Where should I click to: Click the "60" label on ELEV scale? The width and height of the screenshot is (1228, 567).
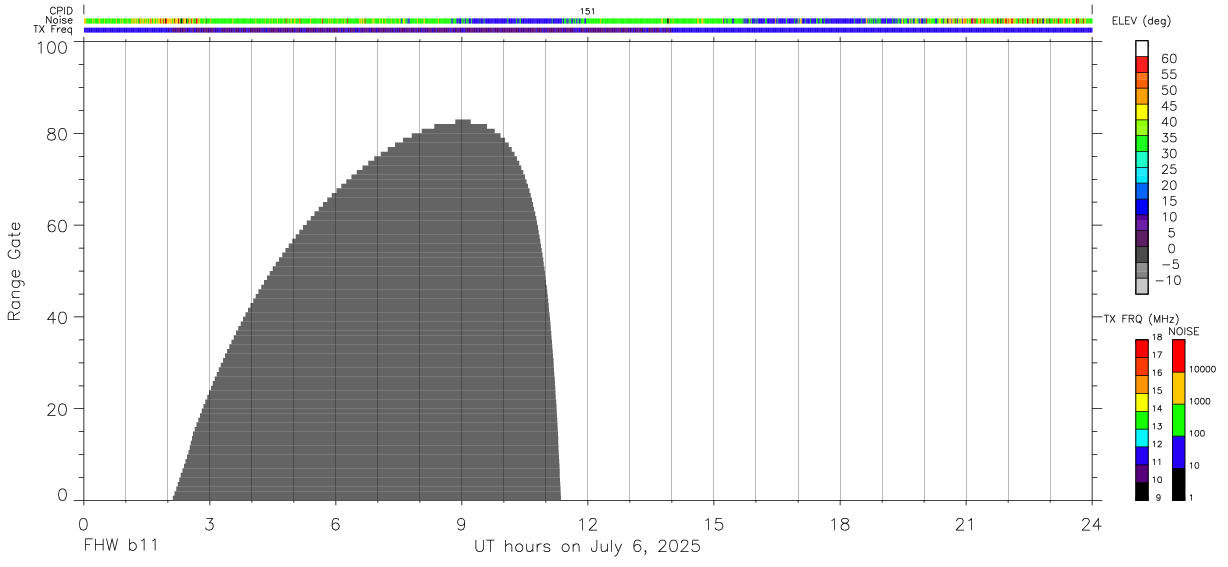click(x=1168, y=59)
